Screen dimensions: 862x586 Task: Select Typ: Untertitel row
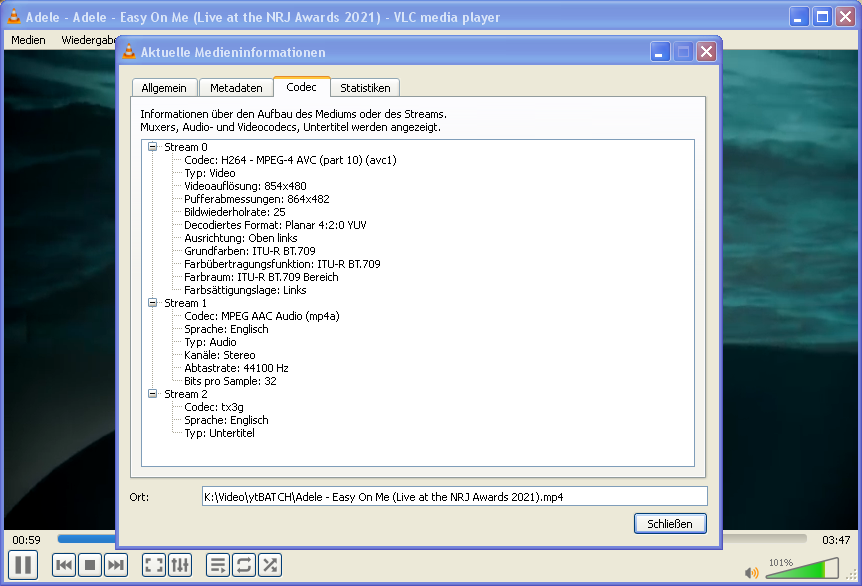point(219,433)
